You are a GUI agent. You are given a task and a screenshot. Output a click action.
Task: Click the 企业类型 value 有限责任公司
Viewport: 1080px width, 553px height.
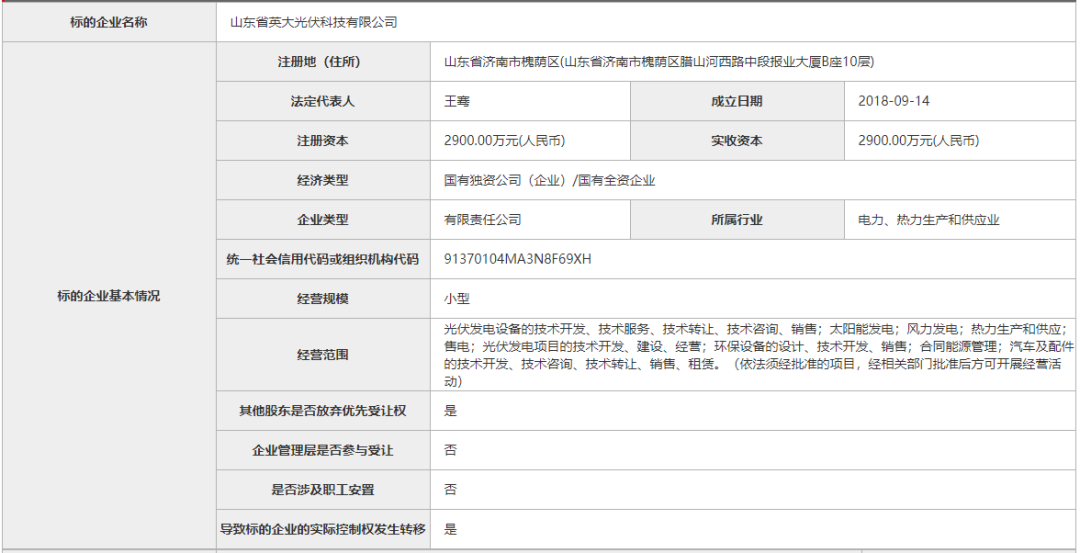tap(483, 220)
